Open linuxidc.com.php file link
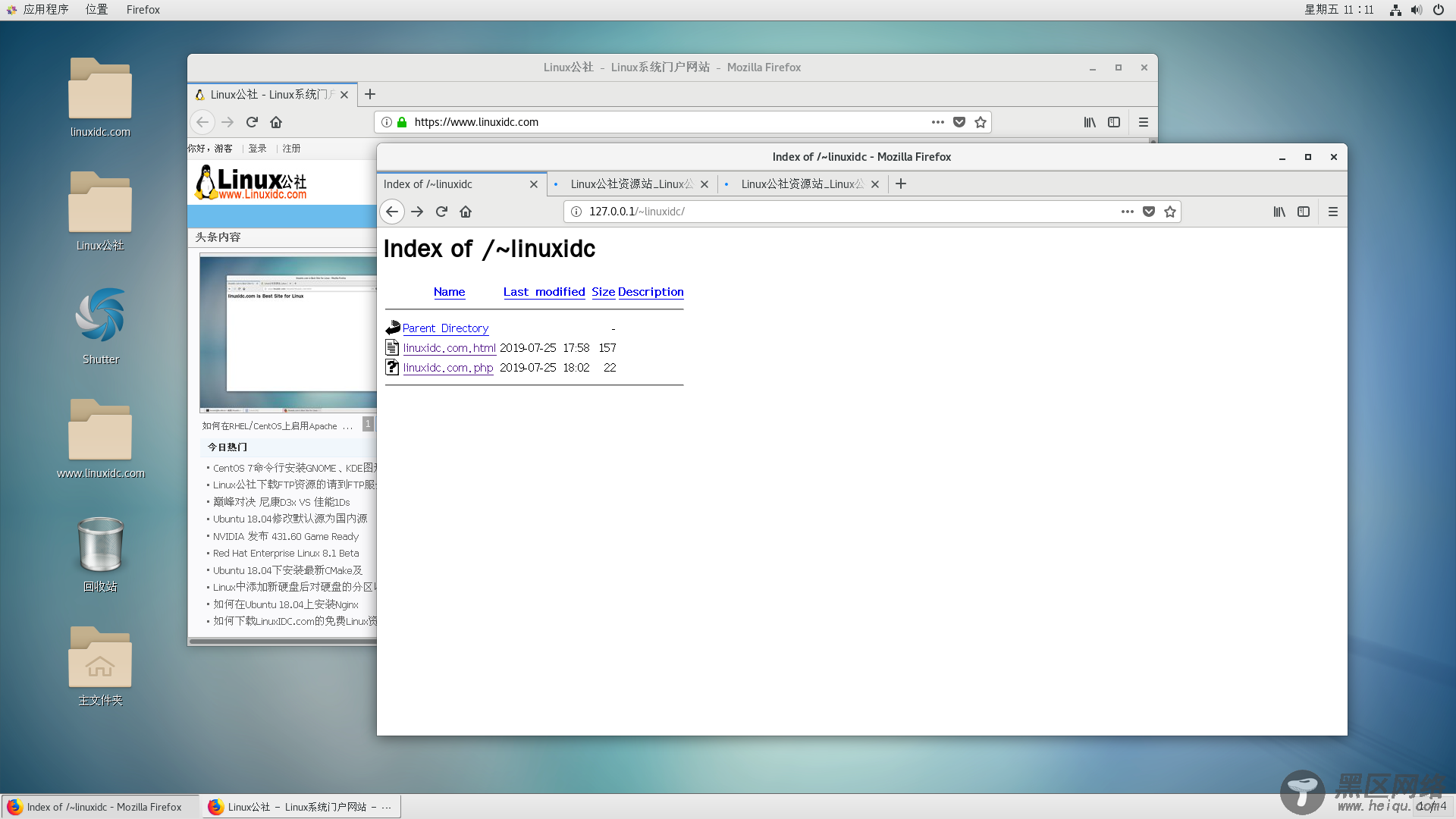The image size is (1456, 819). point(448,367)
